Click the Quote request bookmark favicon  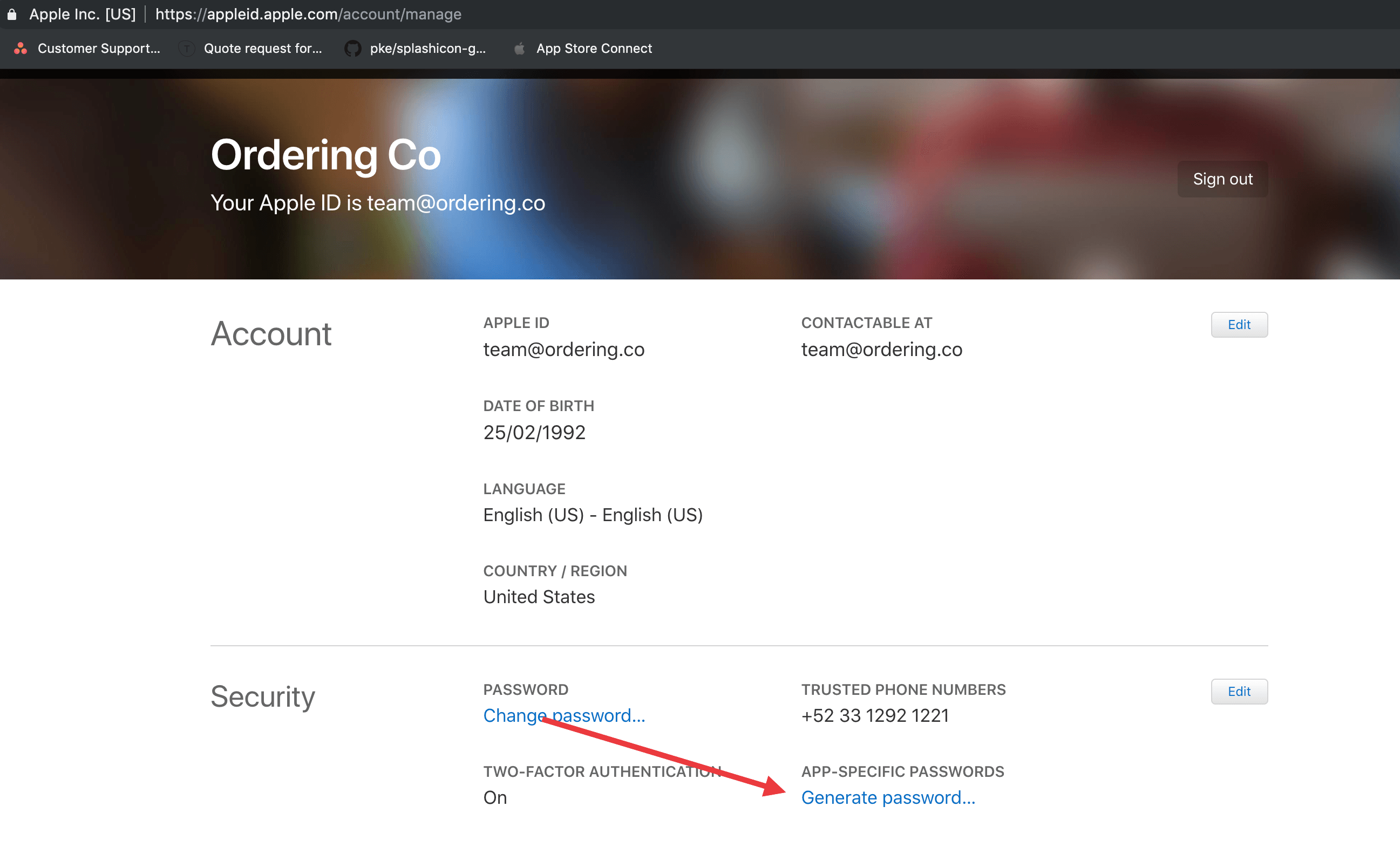coord(186,49)
